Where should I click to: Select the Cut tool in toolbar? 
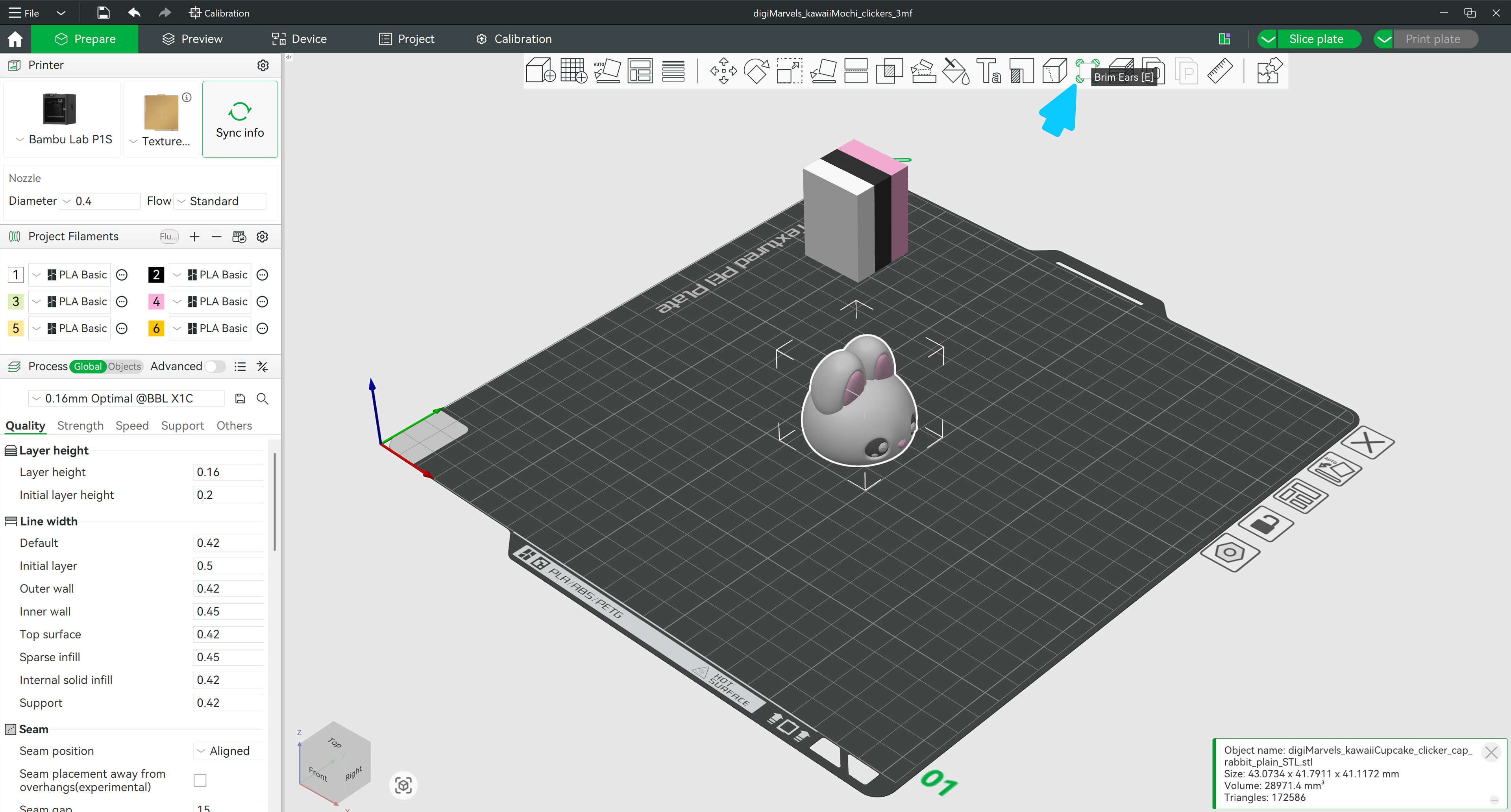[856, 70]
